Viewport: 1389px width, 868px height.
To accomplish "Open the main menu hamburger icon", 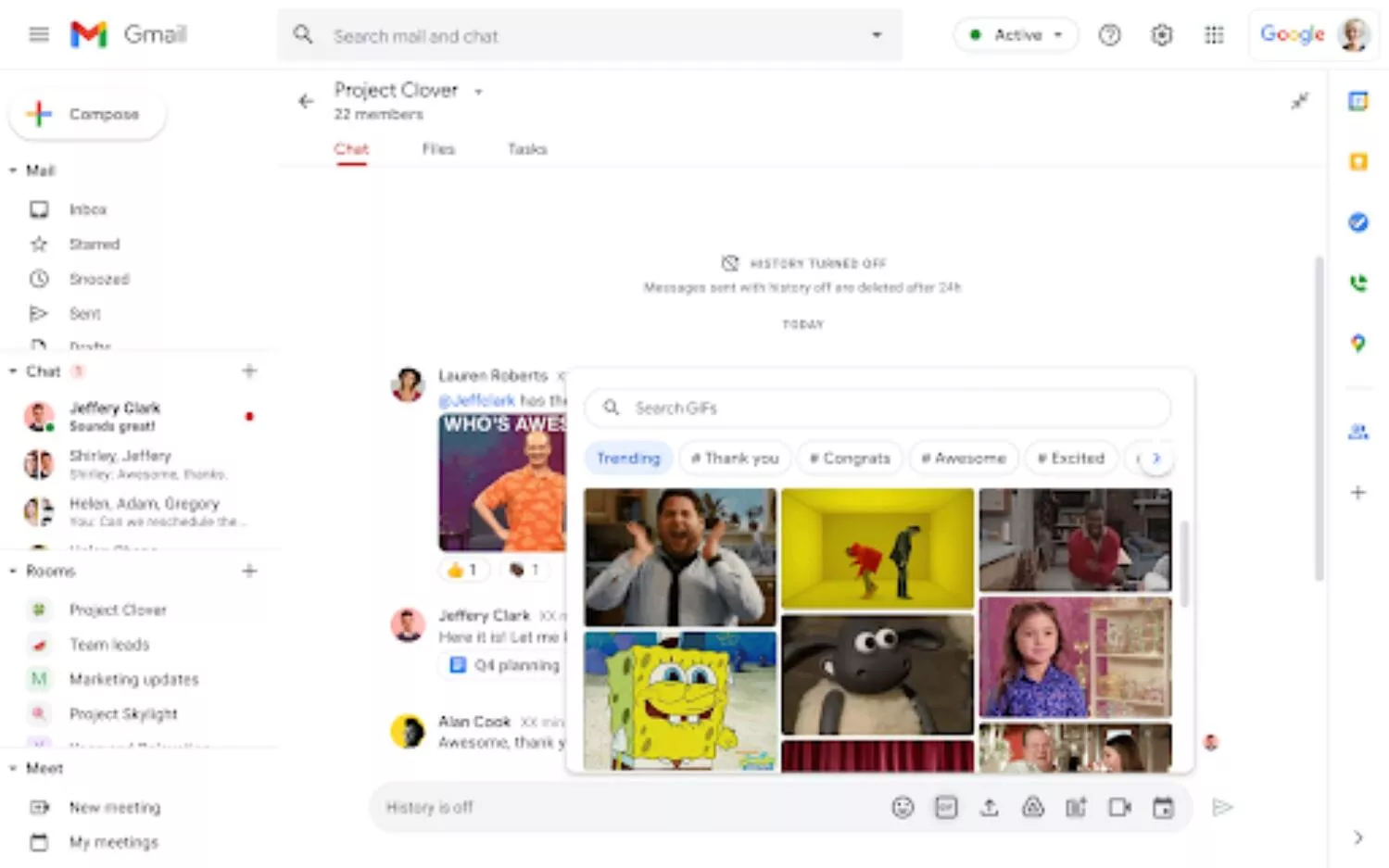I will pos(39,35).
